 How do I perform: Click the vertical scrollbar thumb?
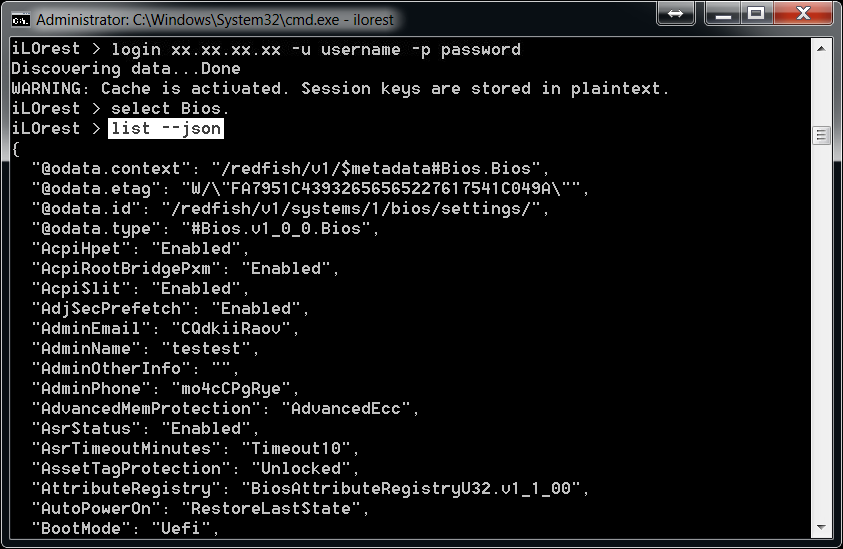coord(822,135)
